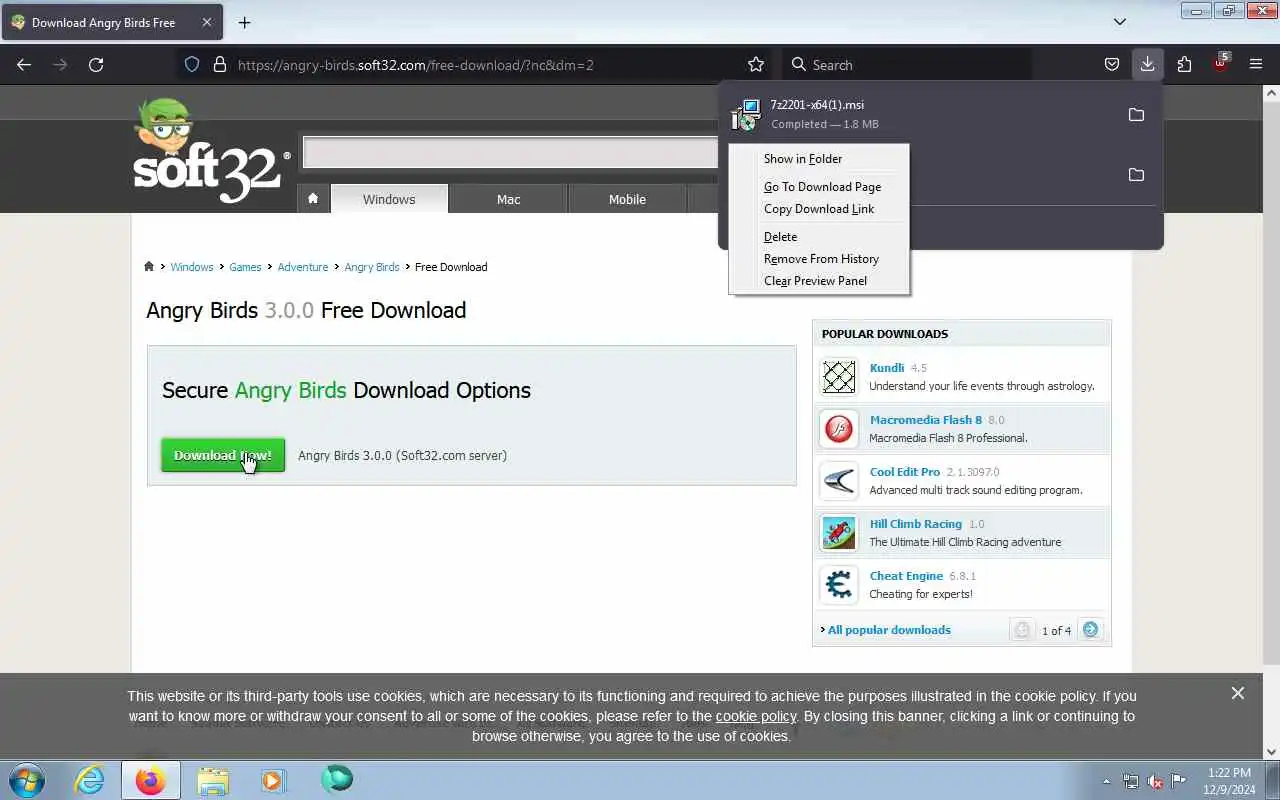Open a new tab with plus
Screen dimensions: 1280x800
(x=244, y=22)
